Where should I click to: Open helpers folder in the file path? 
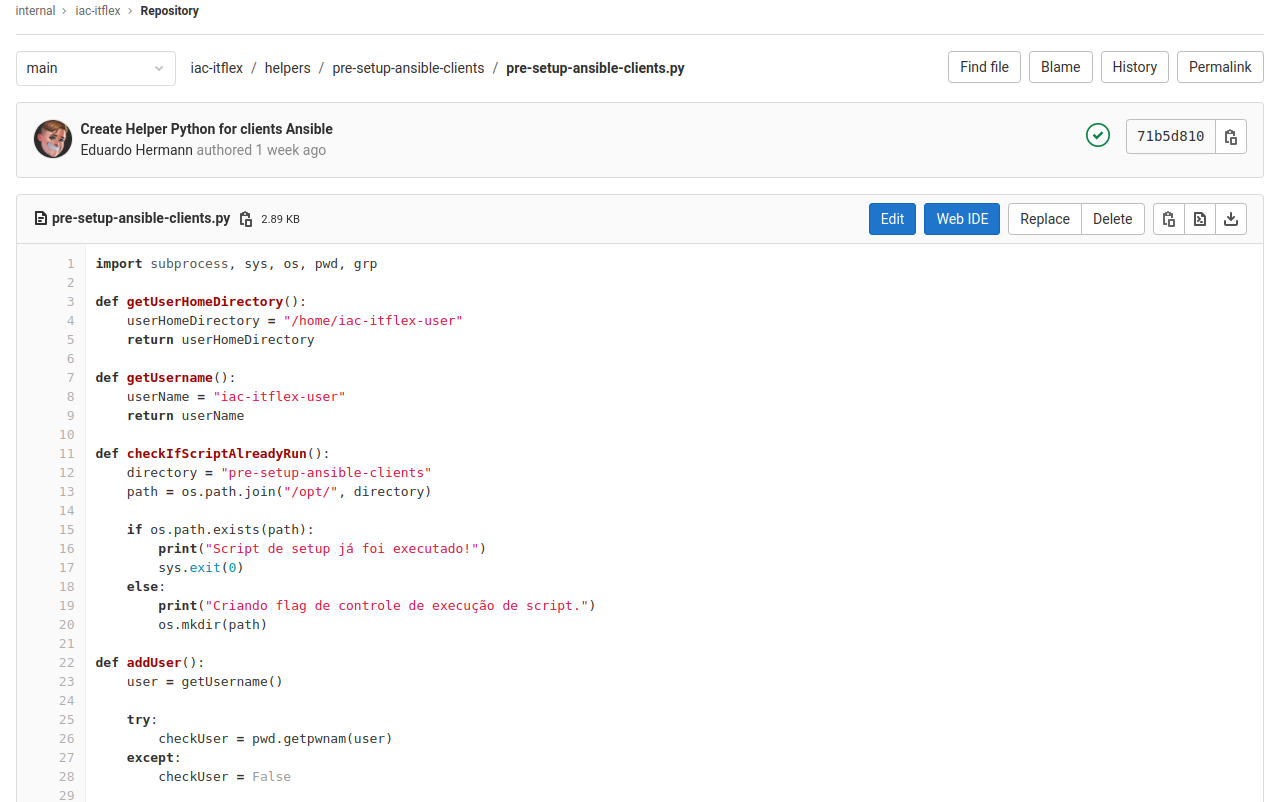pyautogui.click(x=288, y=68)
